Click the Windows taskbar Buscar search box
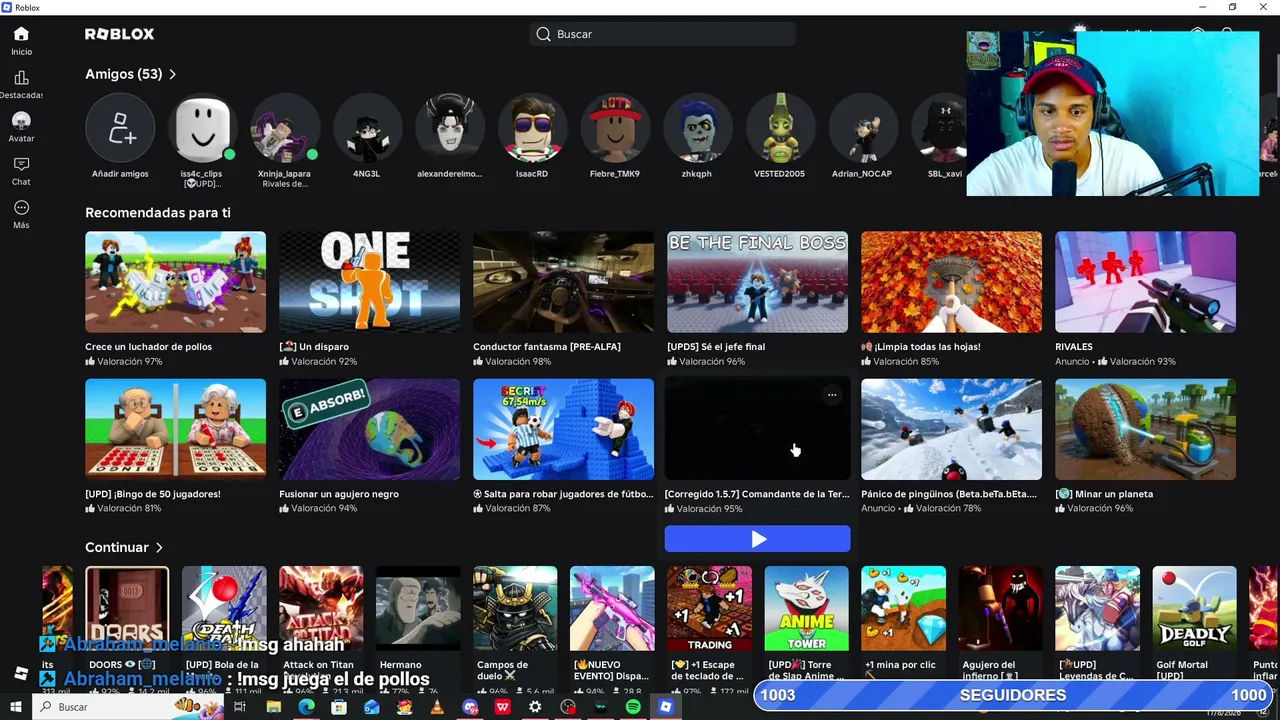The height and width of the screenshot is (720, 1280). click(130, 707)
